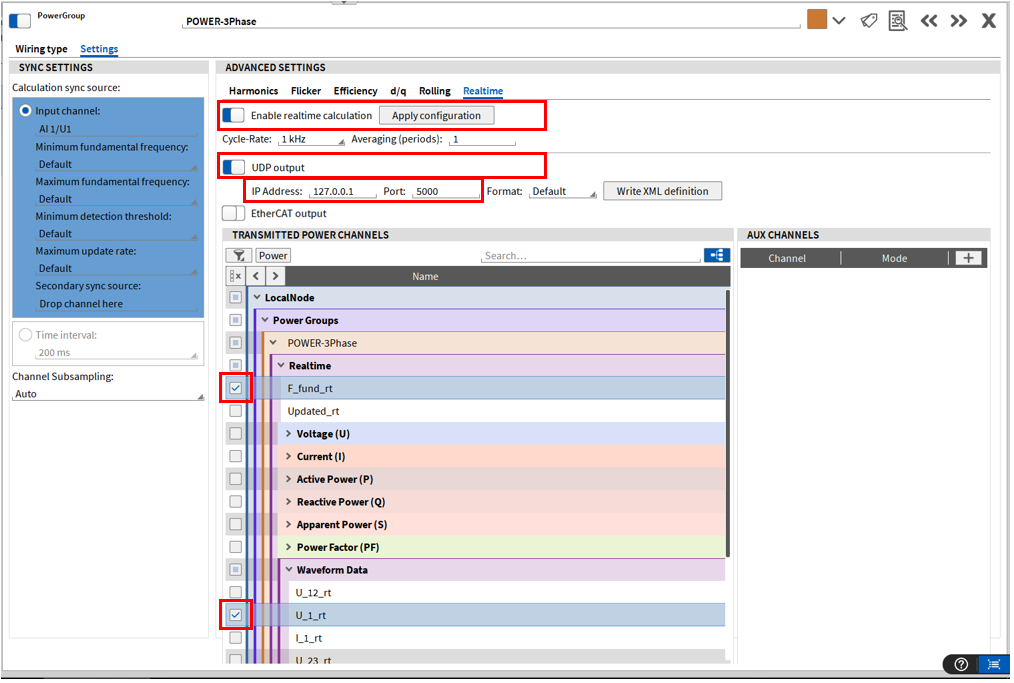Screen dimensions: 1014x683
Task: Switch to the Wiring type tab
Action: click(x=41, y=49)
